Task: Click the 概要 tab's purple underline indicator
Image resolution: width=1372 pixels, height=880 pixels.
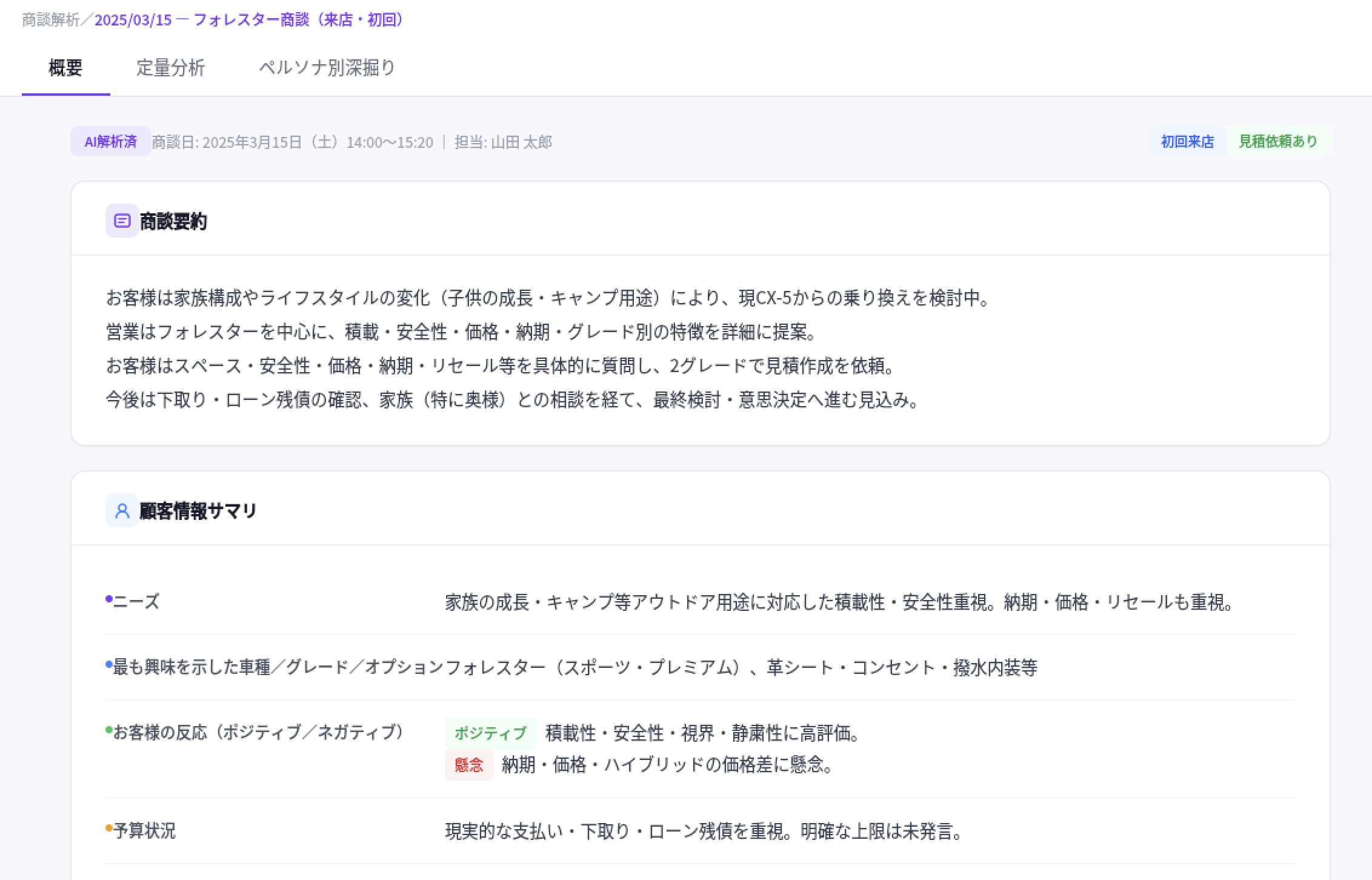Action: coord(66,93)
